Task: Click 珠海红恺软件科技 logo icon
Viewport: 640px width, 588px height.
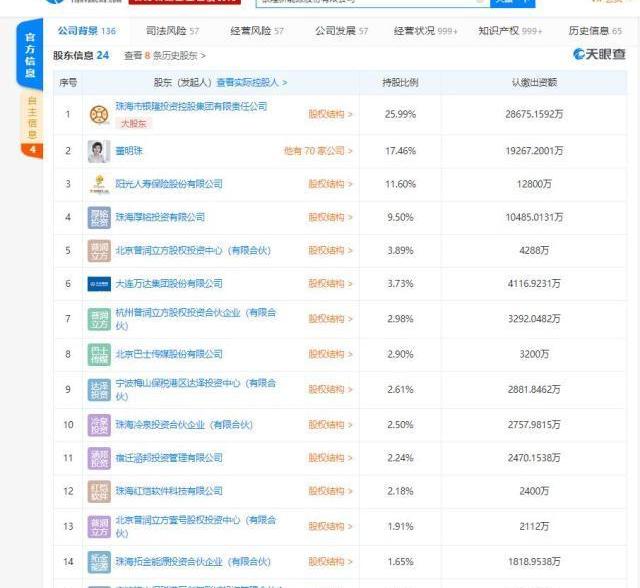Action: (x=99, y=491)
